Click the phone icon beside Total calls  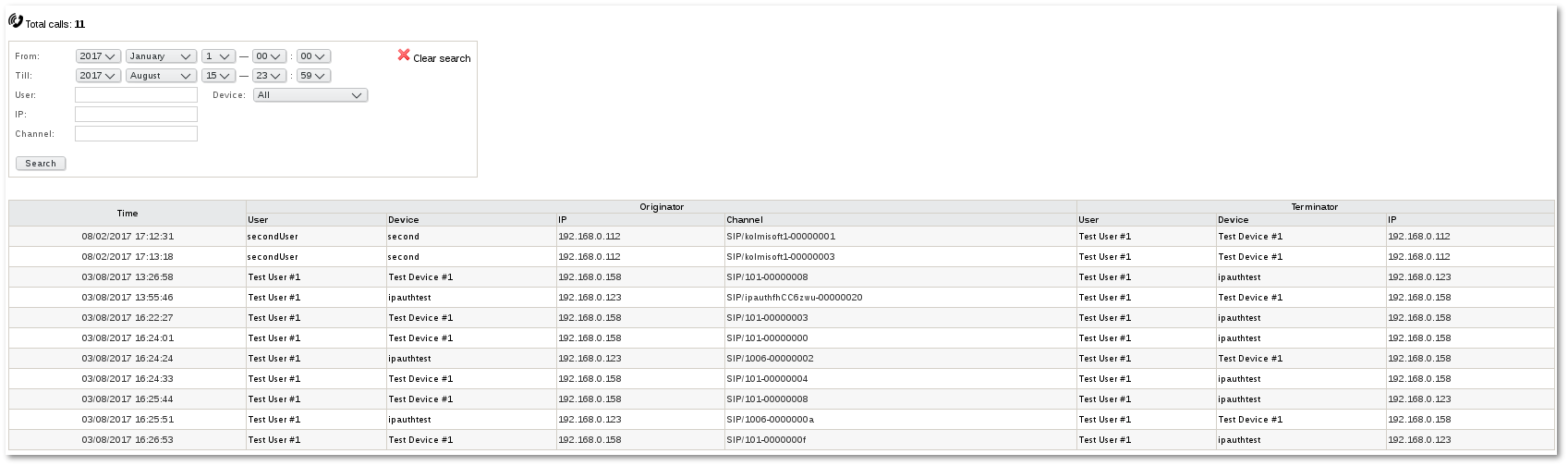(16, 21)
